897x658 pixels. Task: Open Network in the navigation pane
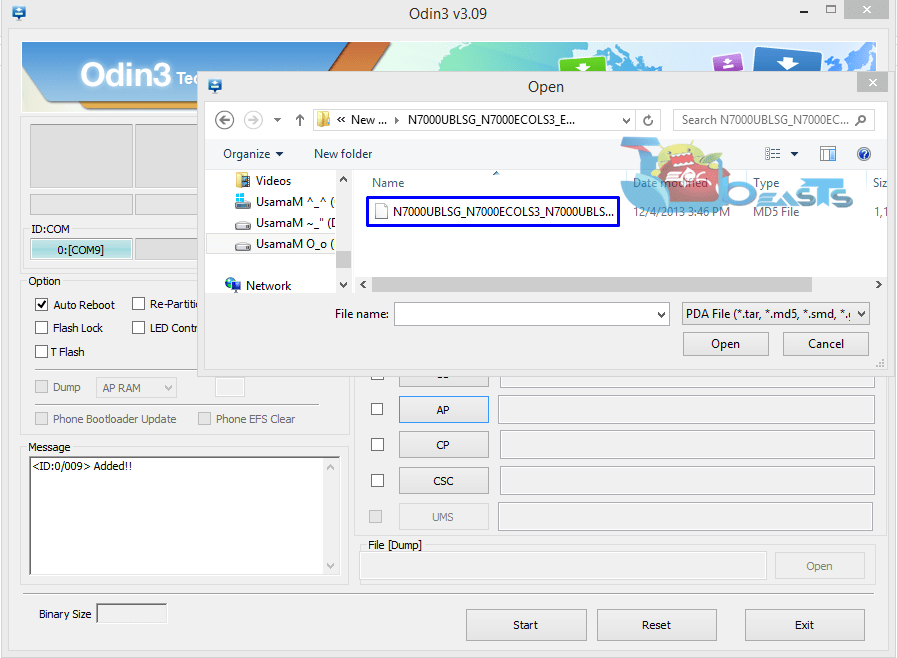point(258,286)
